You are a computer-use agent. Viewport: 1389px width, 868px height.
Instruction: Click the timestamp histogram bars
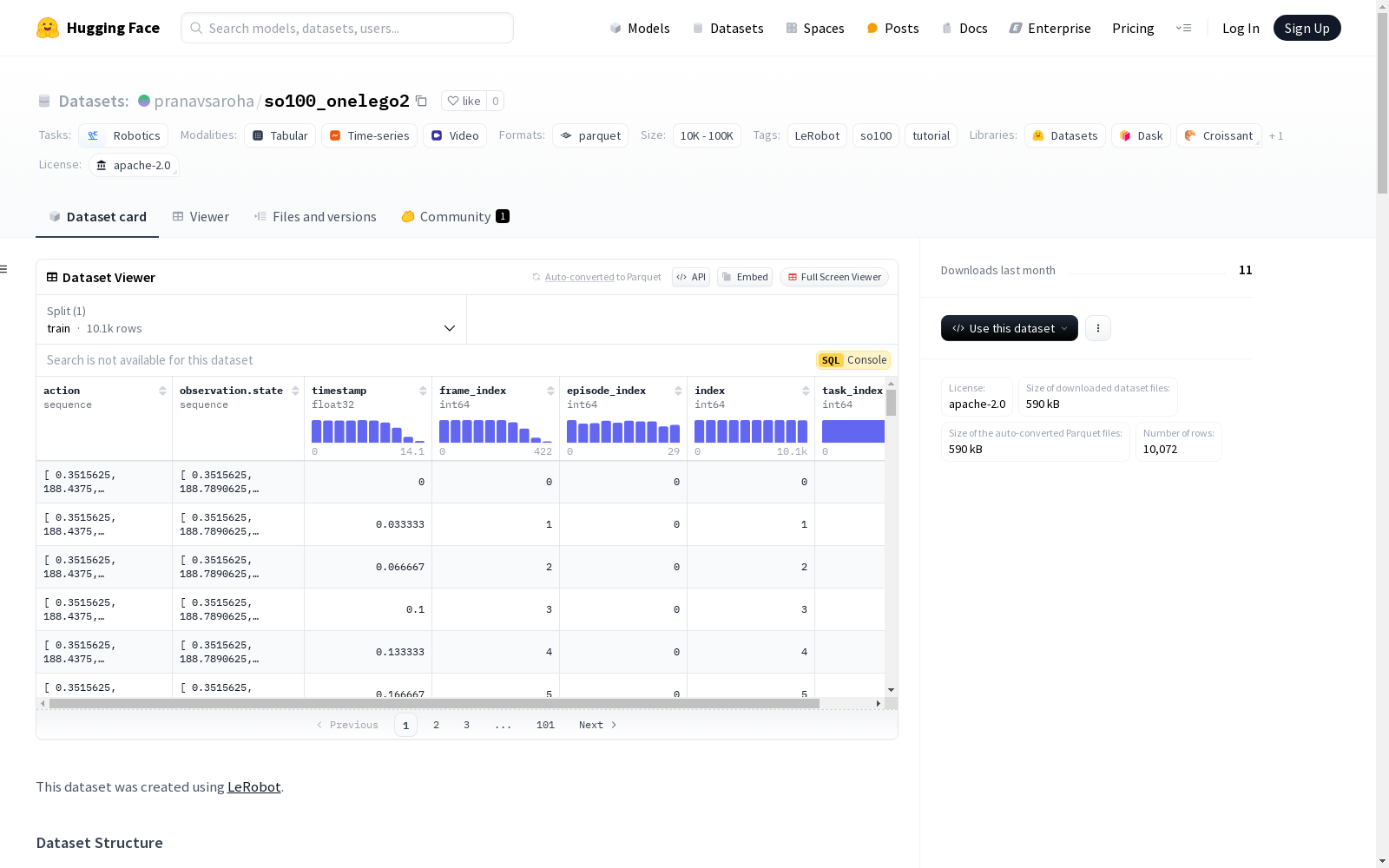coord(368,431)
